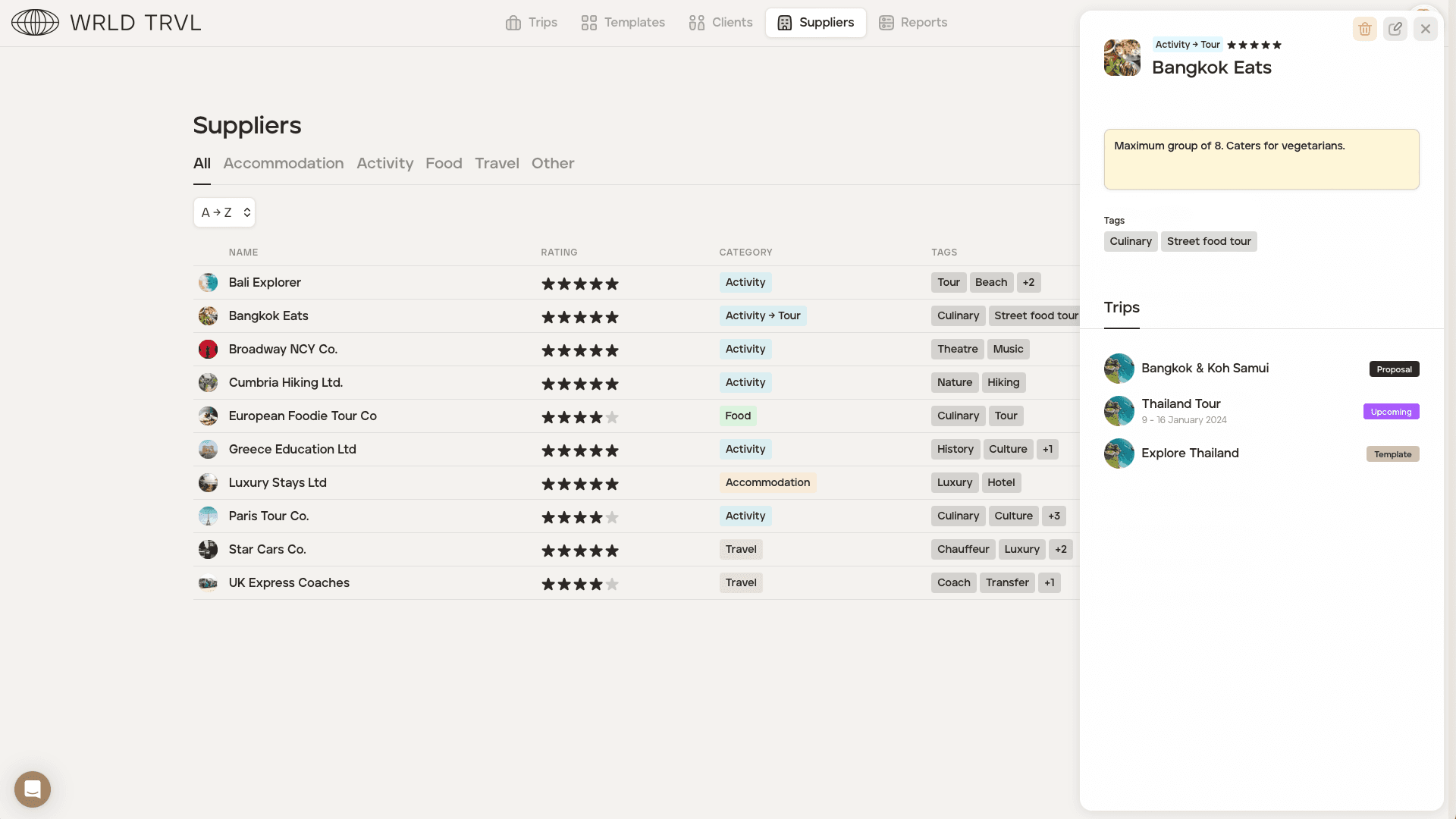The width and height of the screenshot is (1456, 819).
Task: Click Bangkok Eats row avatar
Action: (208, 316)
